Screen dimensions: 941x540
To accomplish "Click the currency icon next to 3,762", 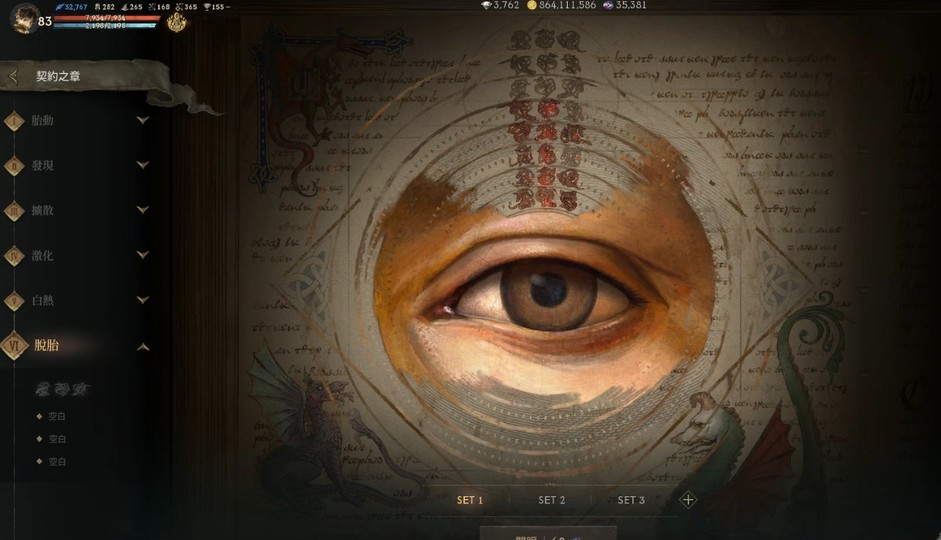I will pyautogui.click(x=486, y=5).
